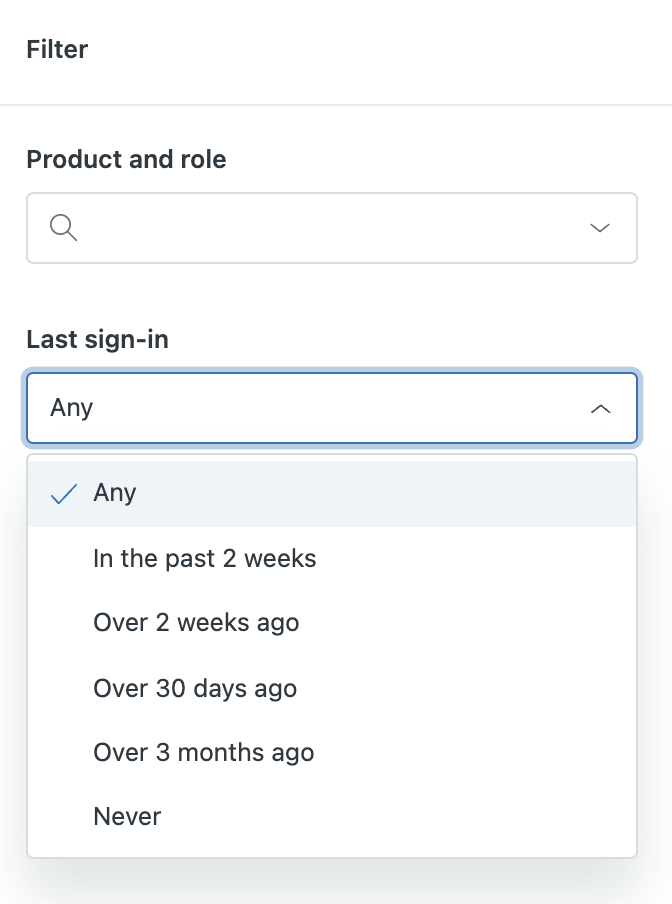The image size is (672, 904).
Task: Click the blue checkmark beside Any
Action: pos(64,493)
